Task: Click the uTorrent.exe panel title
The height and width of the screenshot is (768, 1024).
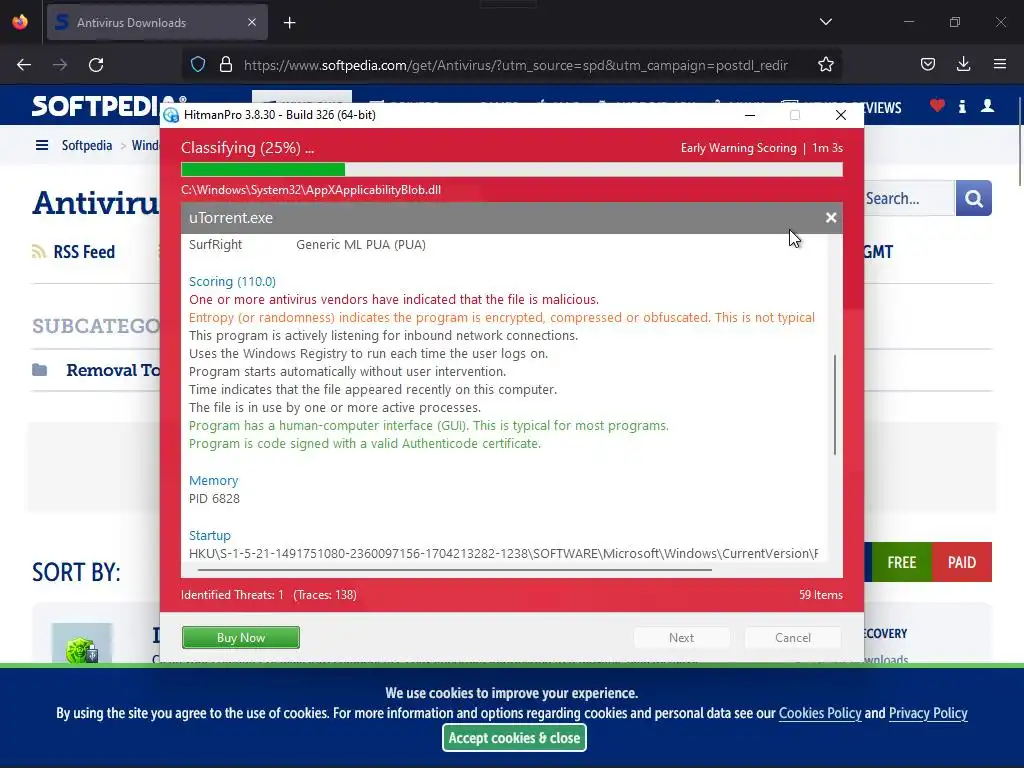Action: [231, 218]
